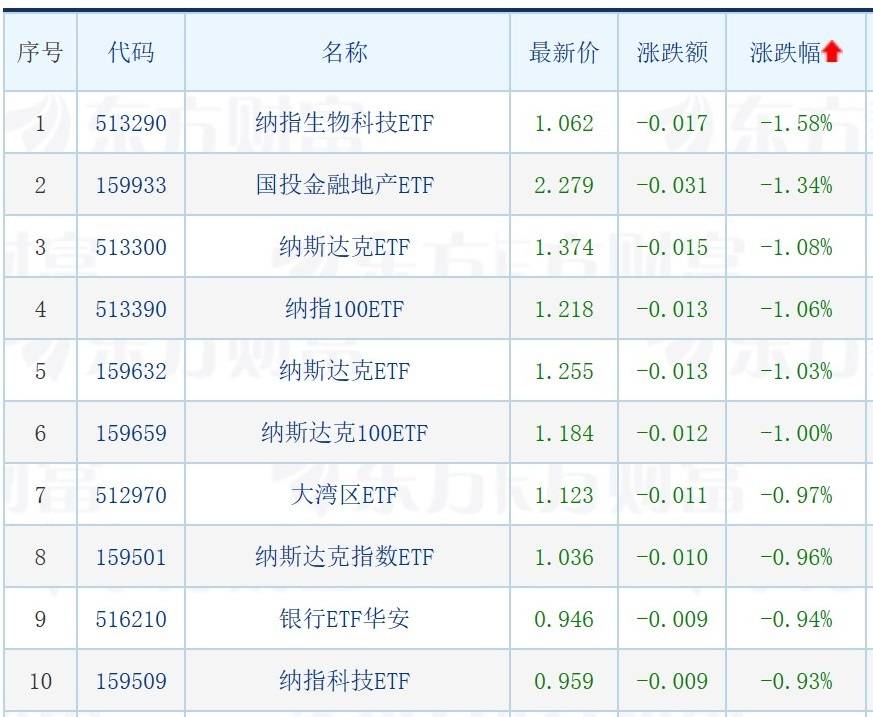Open the 银行ETF华安 link
873x717 pixels.
coord(345,620)
